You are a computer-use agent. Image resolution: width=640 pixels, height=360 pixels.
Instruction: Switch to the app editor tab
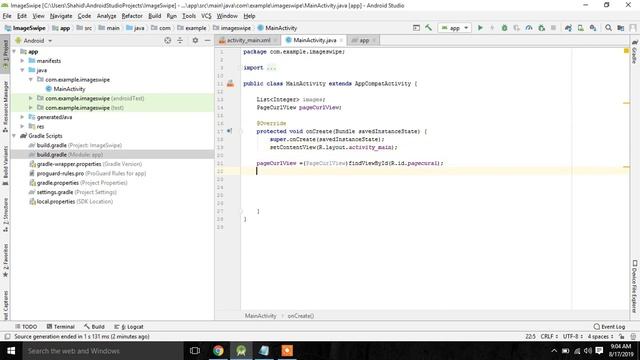[364, 40]
